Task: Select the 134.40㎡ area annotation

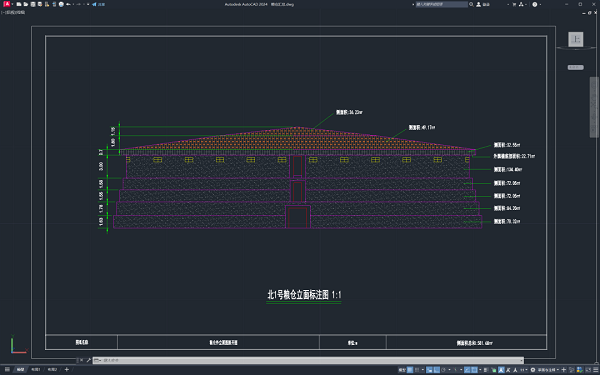Action: click(x=508, y=169)
